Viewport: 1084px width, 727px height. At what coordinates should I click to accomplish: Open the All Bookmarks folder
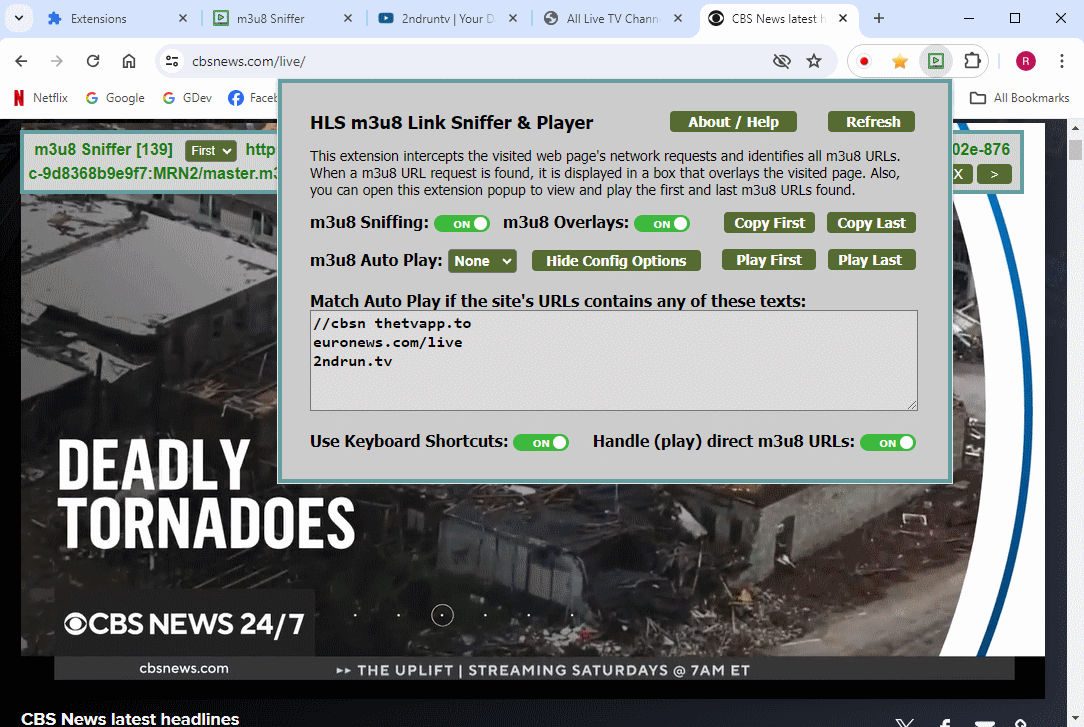coord(1019,98)
